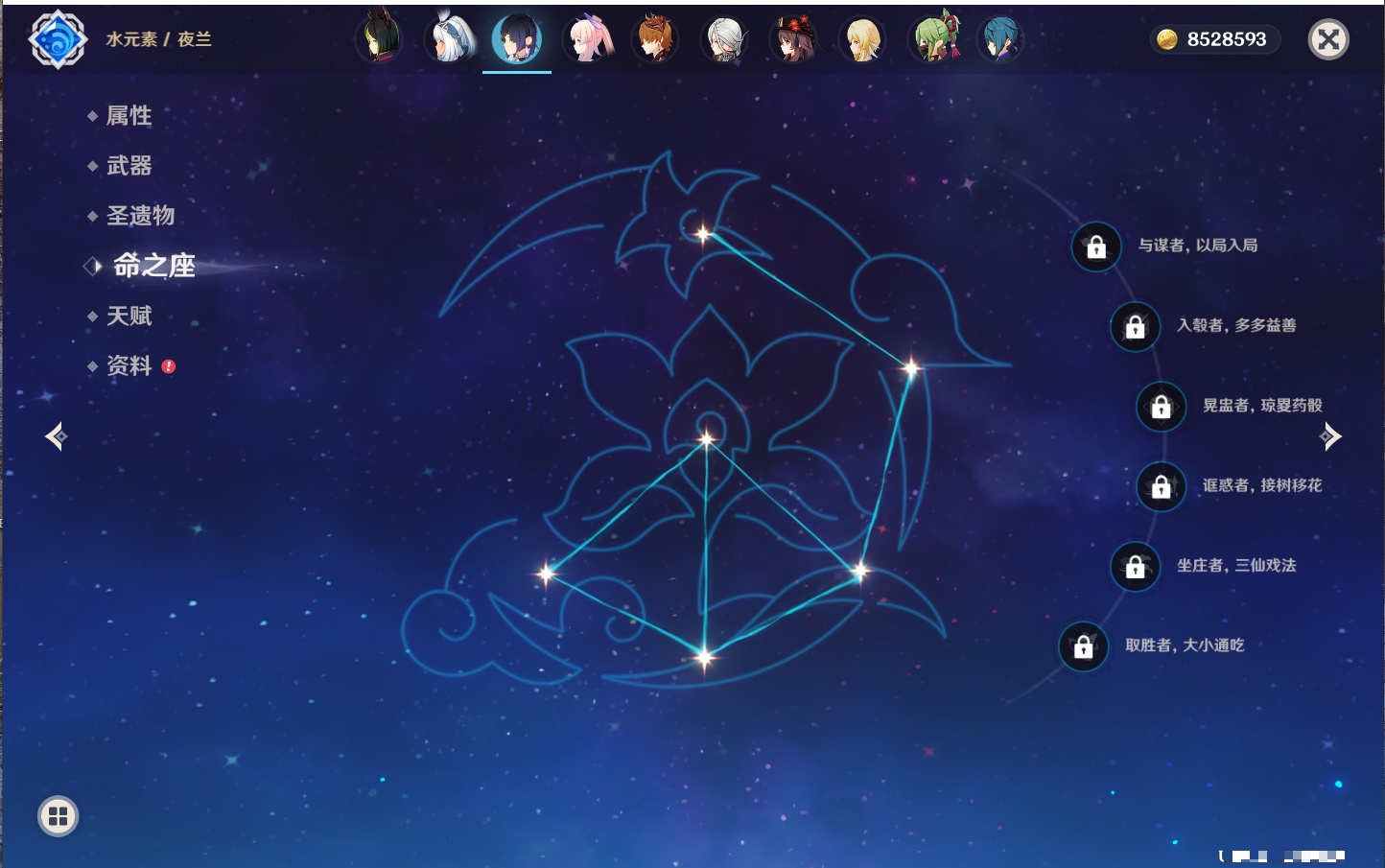Viewport: 1385px width, 868px height.
Task: Go to next character with right arrow
Action: coord(1330,436)
